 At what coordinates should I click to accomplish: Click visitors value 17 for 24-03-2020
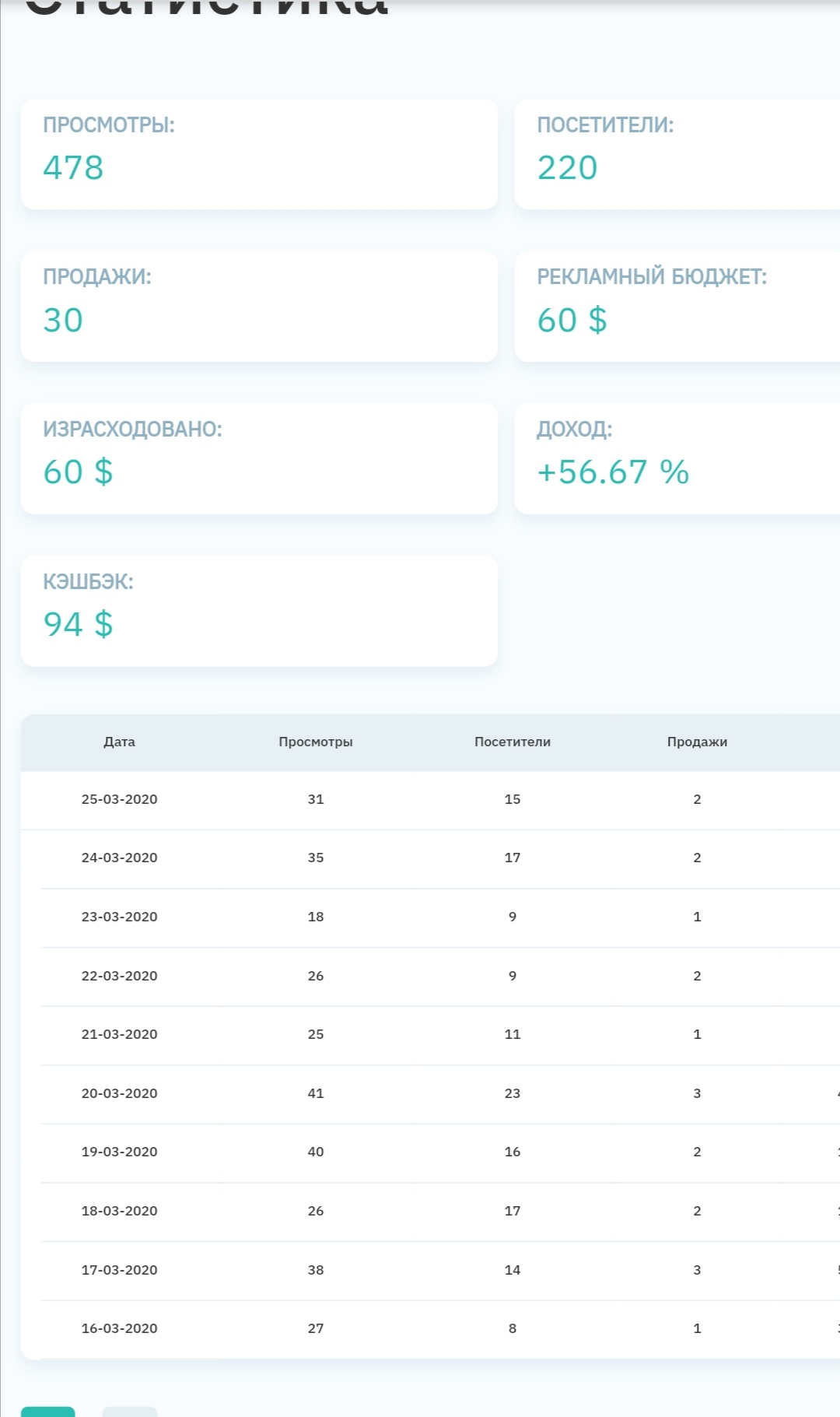[x=513, y=858]
